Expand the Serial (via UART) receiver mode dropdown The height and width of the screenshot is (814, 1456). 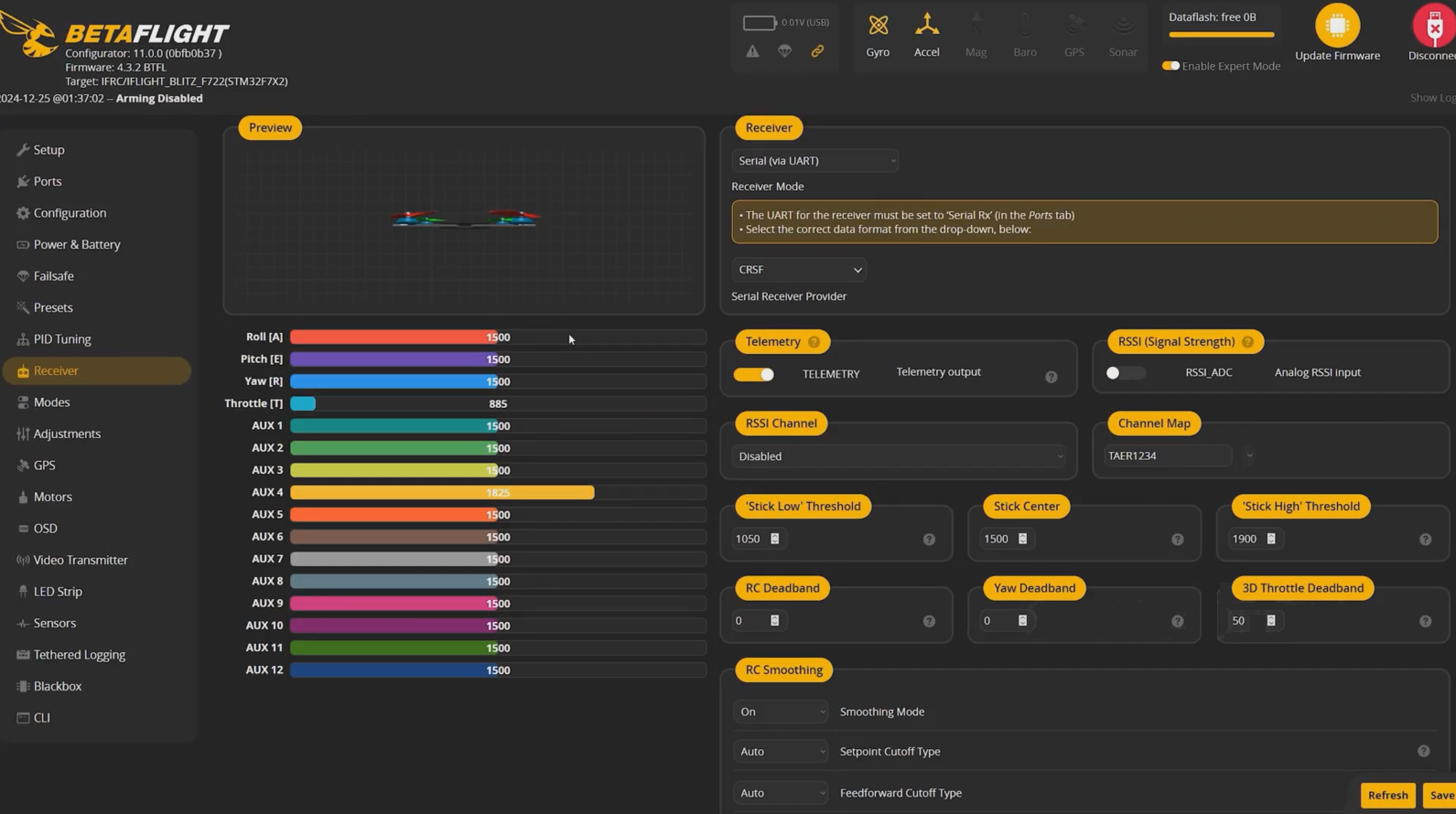[x=814, y=161]
